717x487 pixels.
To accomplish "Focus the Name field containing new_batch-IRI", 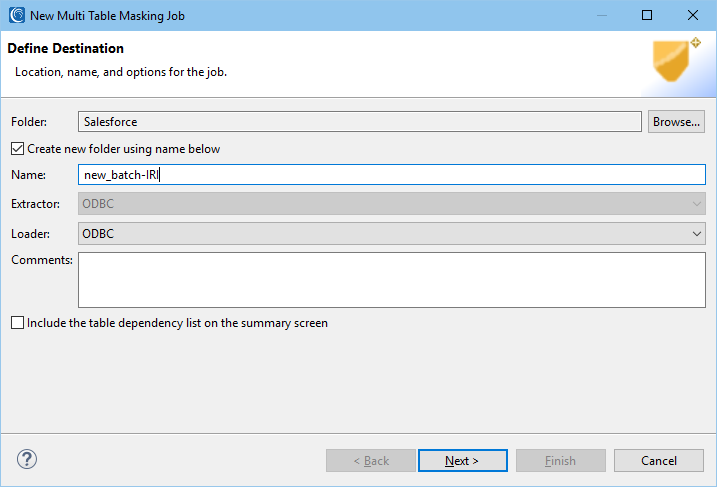I will [392, 175].
